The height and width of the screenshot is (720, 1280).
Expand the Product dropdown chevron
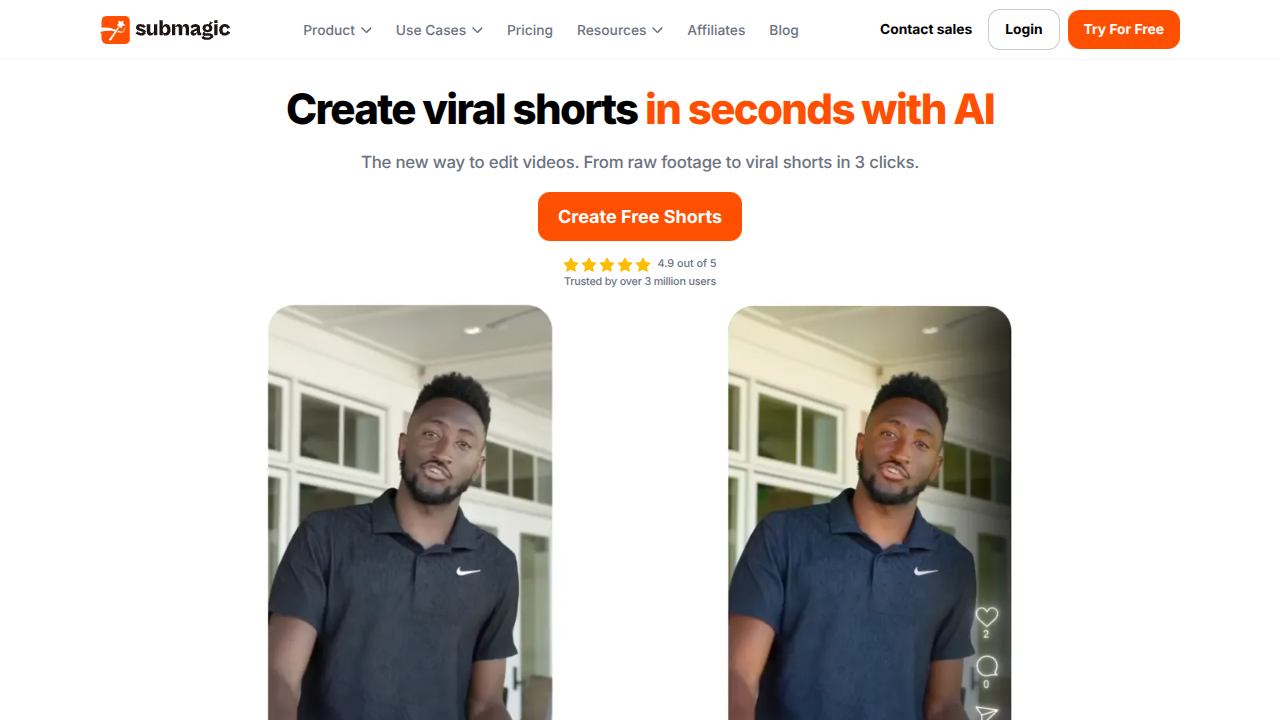pos(366,31)
